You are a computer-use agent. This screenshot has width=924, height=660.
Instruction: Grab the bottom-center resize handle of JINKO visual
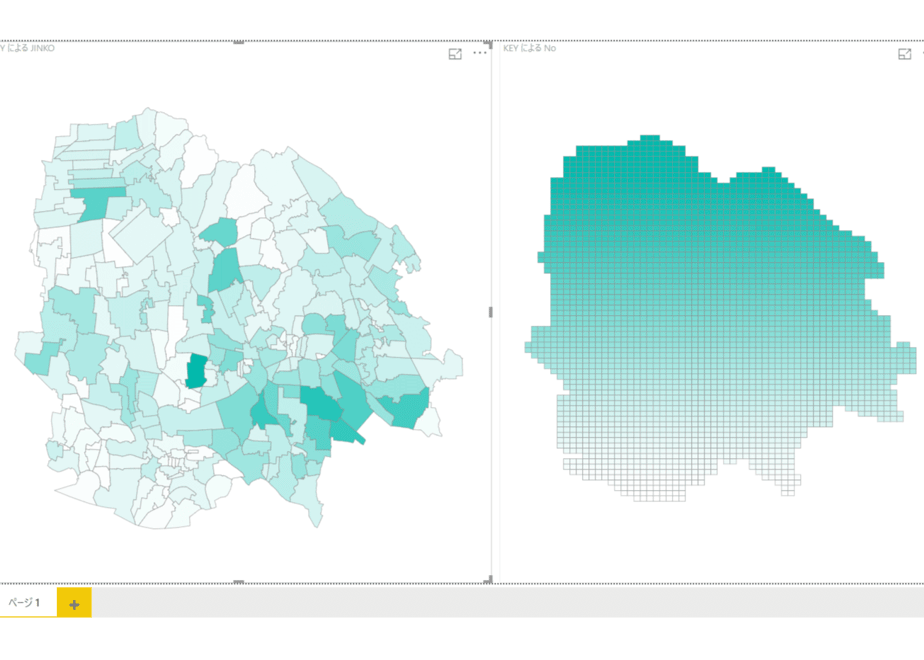239,582
